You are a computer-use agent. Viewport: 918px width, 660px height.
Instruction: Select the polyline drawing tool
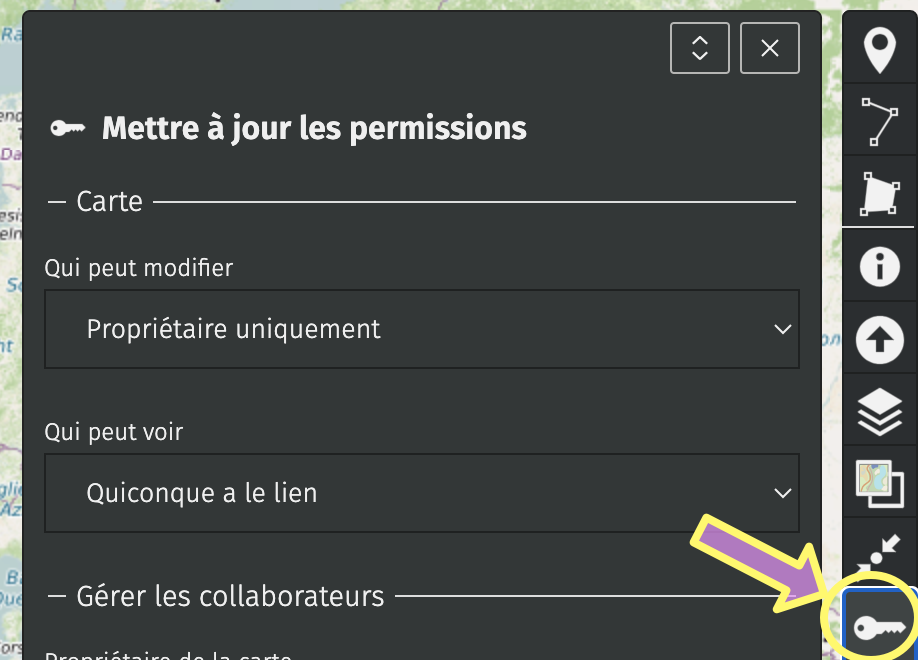878,119
